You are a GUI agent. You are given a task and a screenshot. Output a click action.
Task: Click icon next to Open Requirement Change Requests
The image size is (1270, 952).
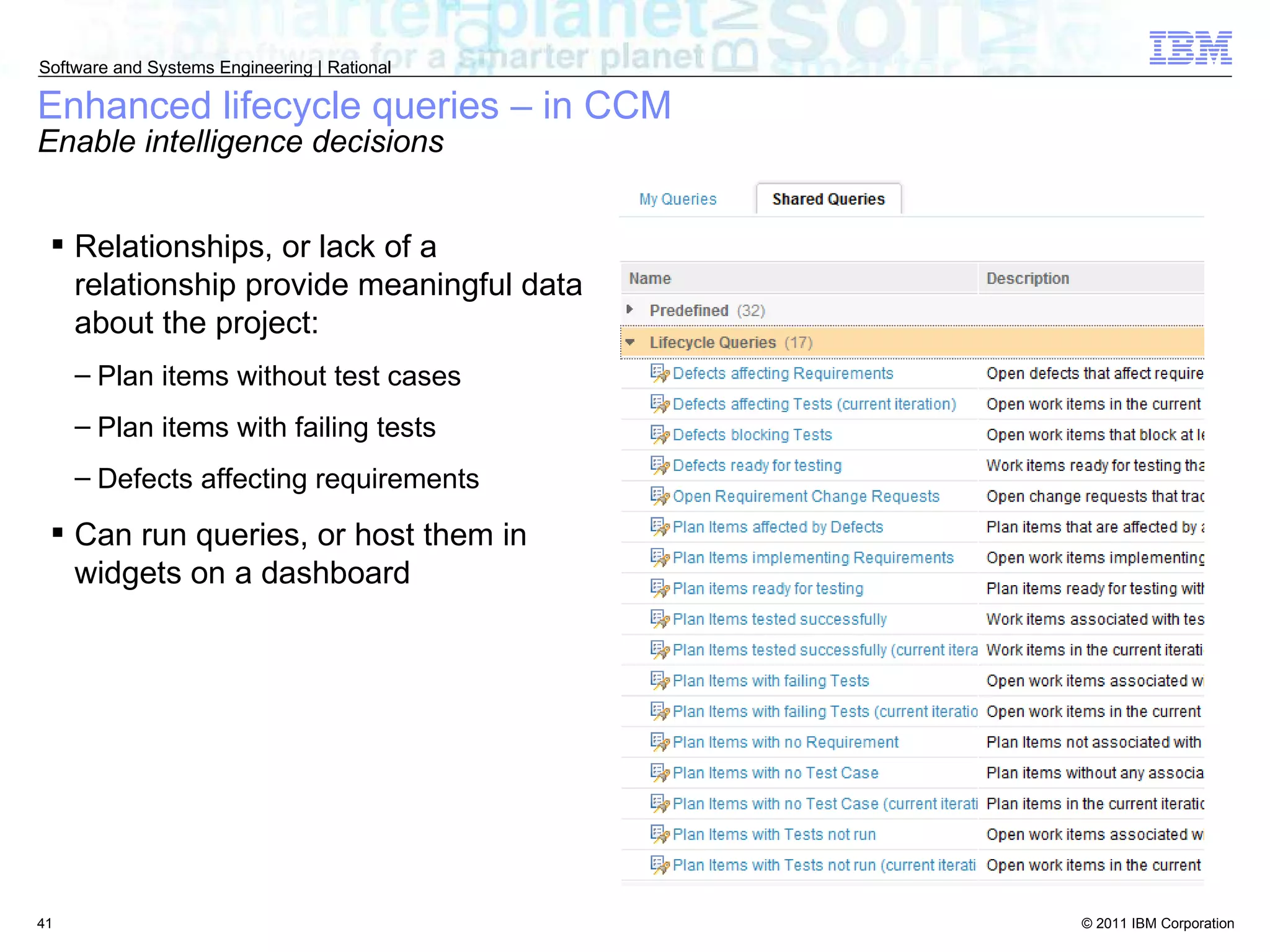coord(660,496)
